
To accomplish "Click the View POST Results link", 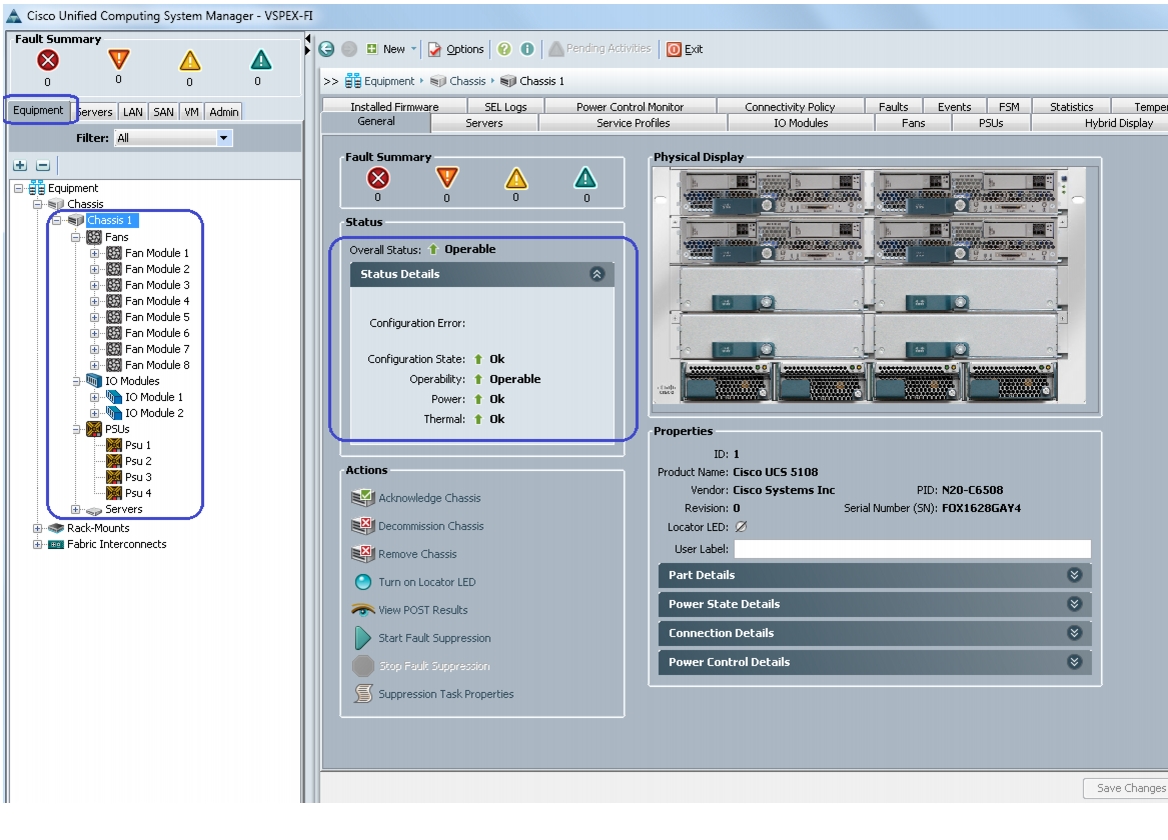I will (x=423, y=610).
